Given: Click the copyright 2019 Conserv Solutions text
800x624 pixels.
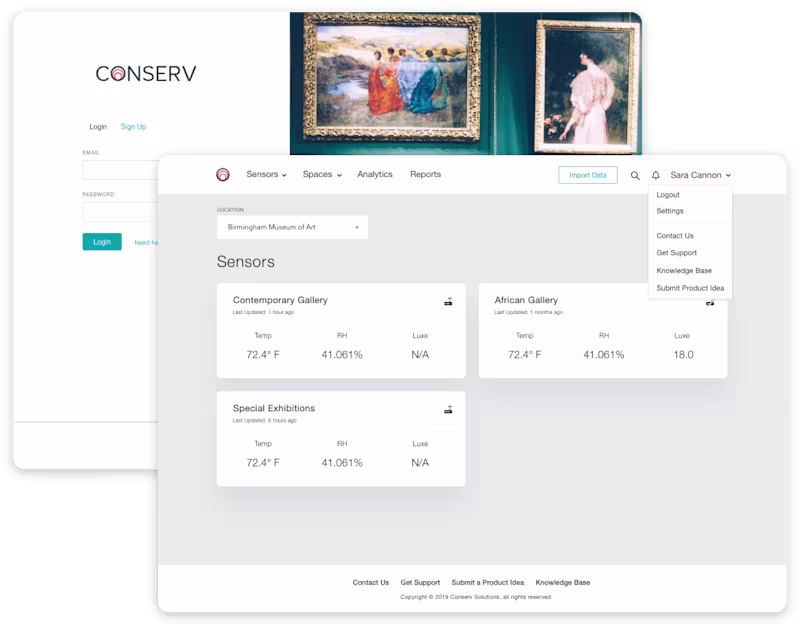Looking at the screenshot, I should (x=476, y=597).
